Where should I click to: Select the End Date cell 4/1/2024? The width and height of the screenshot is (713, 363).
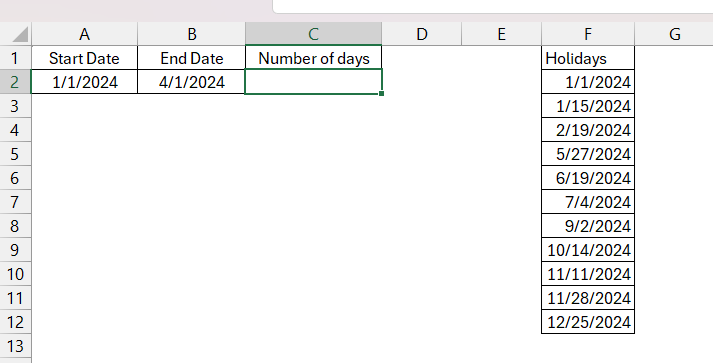coord(191,82)
